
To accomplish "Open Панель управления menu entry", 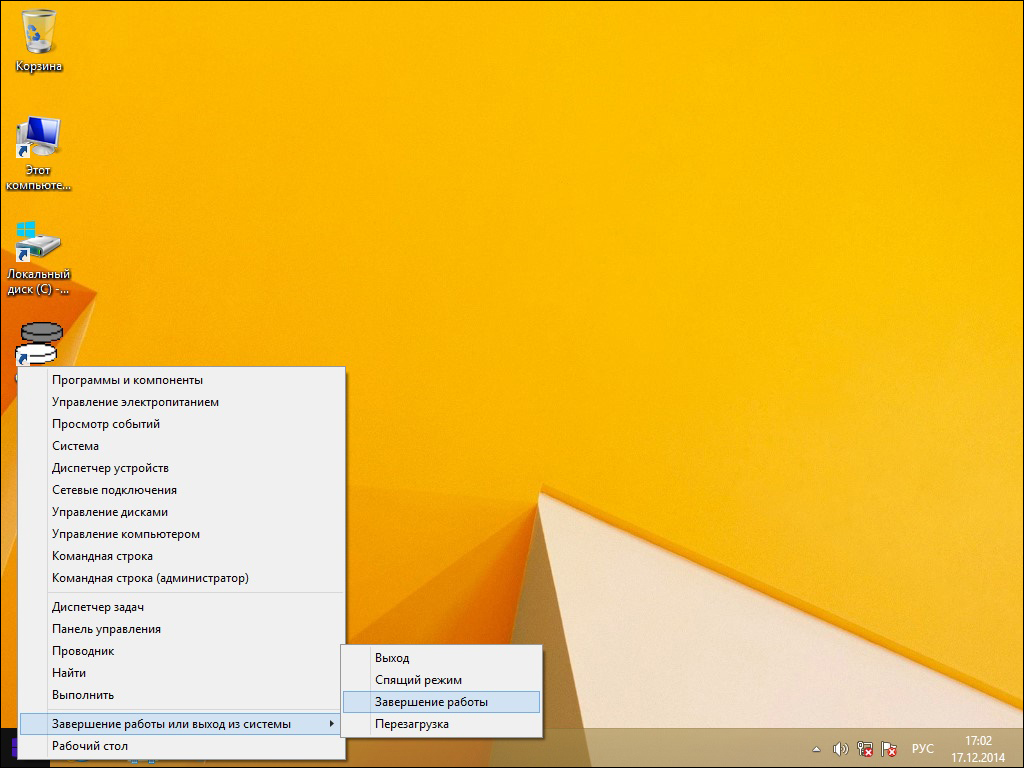I will click(106, 629).
